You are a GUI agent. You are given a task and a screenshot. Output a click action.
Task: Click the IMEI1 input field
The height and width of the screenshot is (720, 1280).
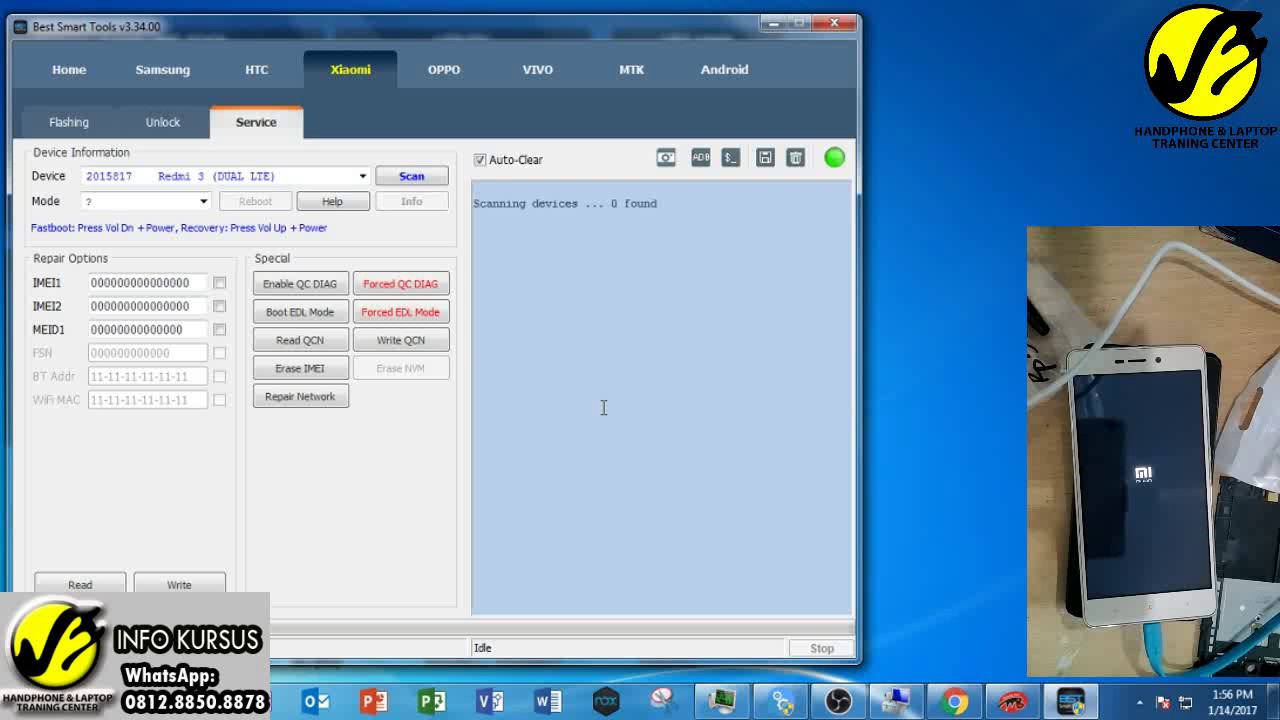(x=148, y=283)
